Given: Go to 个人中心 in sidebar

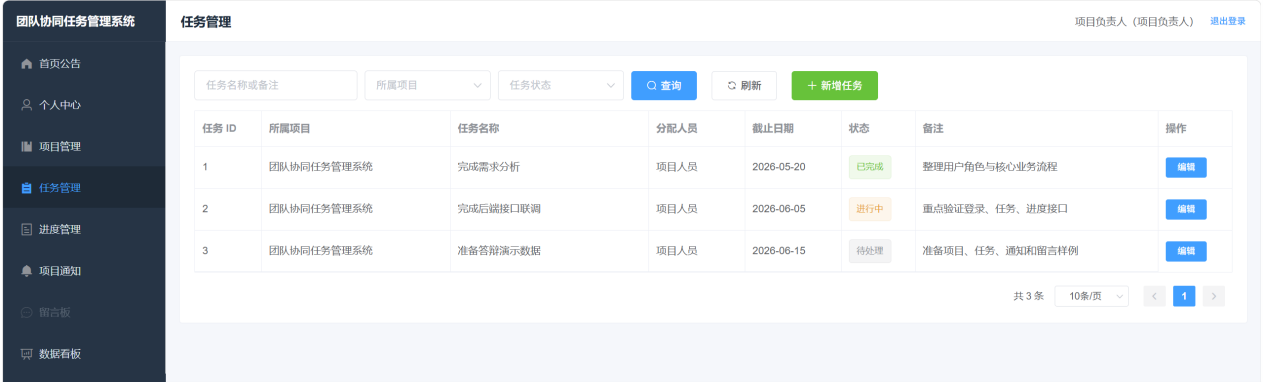Looking at the screenshot, I should coord(83,105).
